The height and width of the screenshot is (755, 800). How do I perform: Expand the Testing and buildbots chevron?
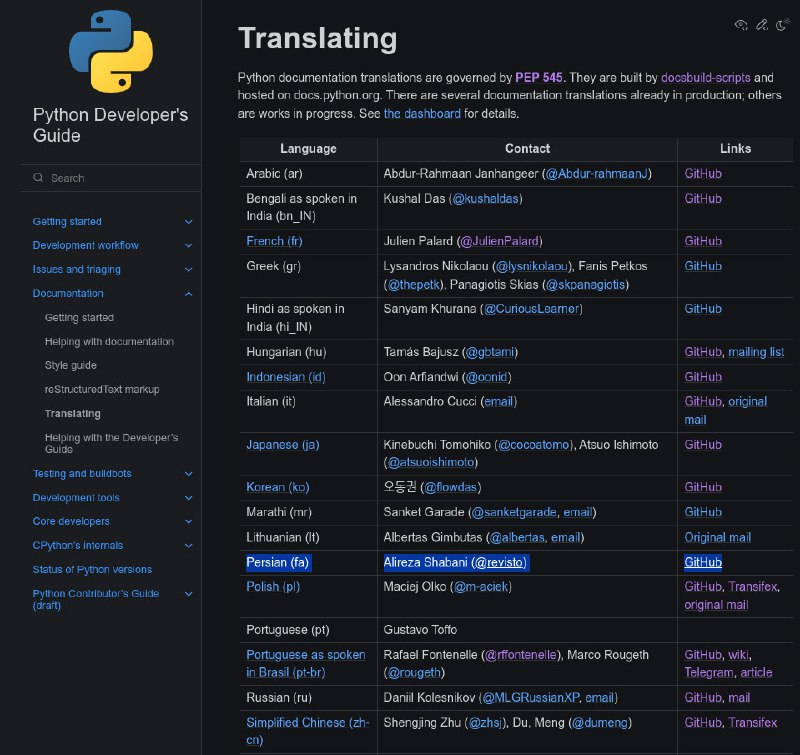click(188, 474)
